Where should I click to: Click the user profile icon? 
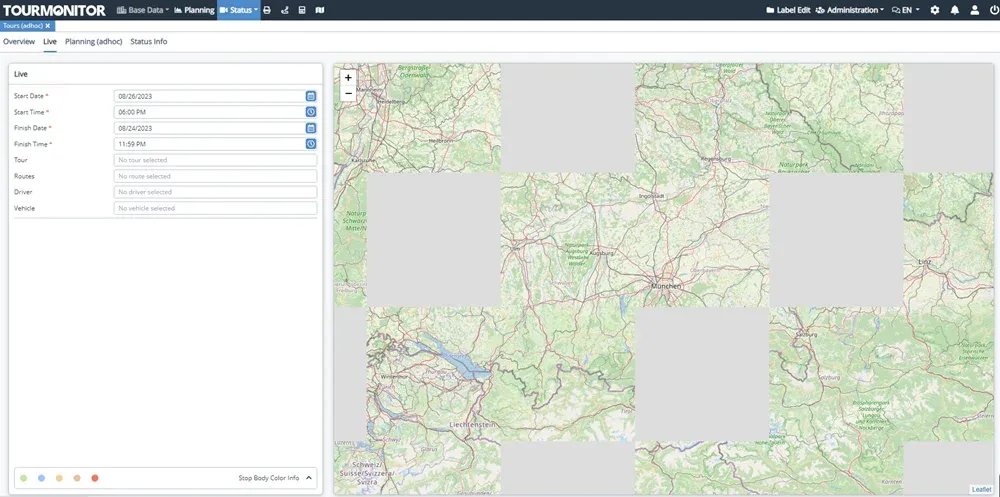975,10
